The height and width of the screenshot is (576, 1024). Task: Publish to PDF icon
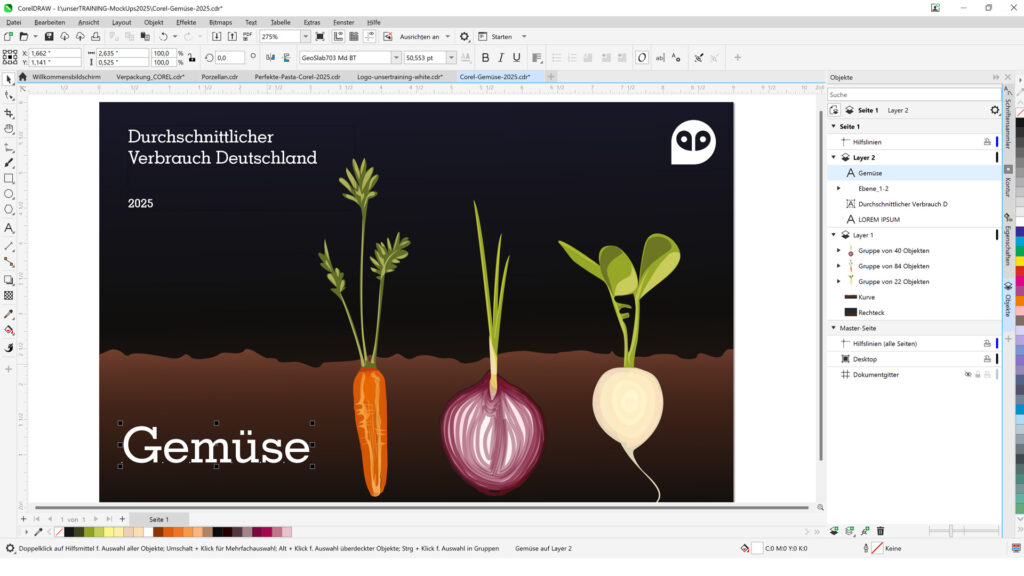pos(248,37)
